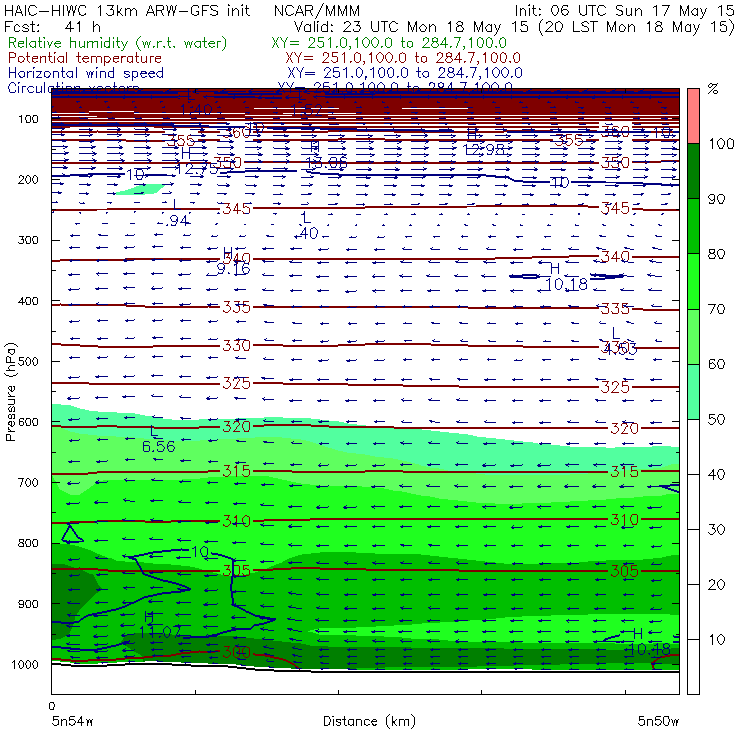Click the '5n54w' start coordinate label
The height and width of the screenshot is (740, 740).
click(x=72, y=721)
